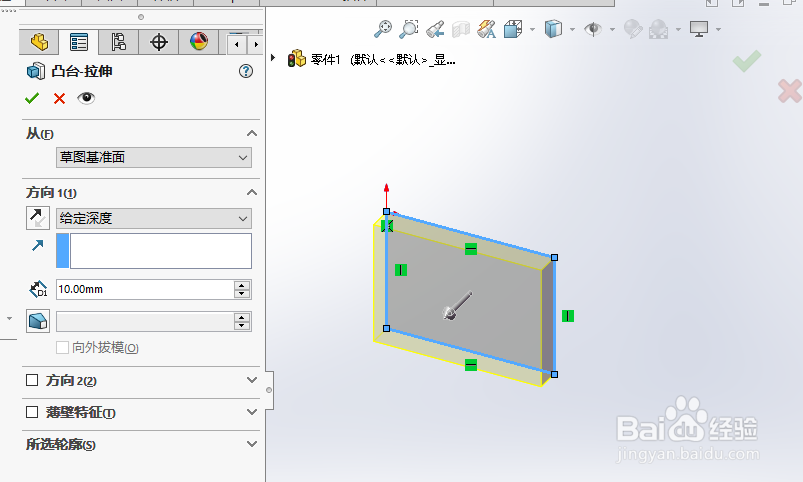803x482 pixels.
Task: Click the left vertical relation marker
Action: click(x=401, y=270)
